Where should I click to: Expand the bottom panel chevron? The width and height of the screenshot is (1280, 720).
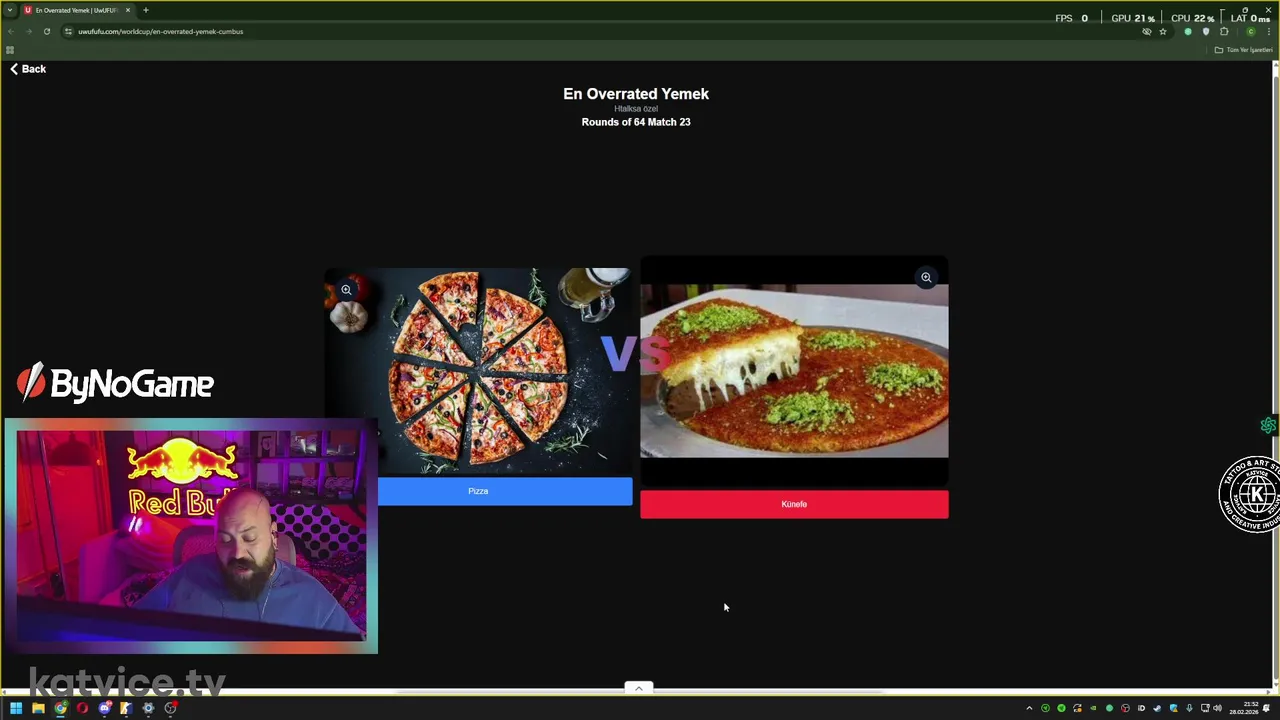(638, 688)
